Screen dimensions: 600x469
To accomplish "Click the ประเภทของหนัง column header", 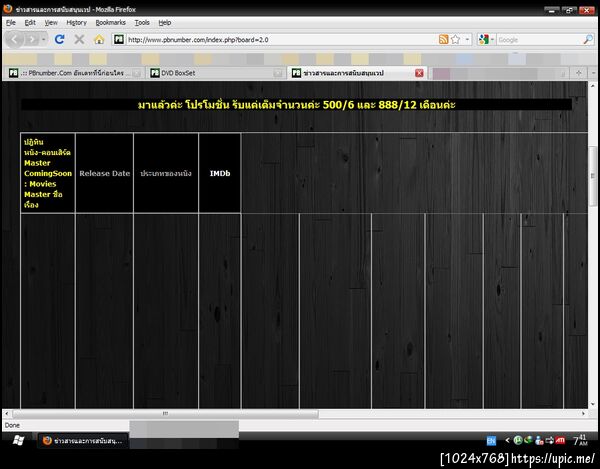I will click(166, 173).
